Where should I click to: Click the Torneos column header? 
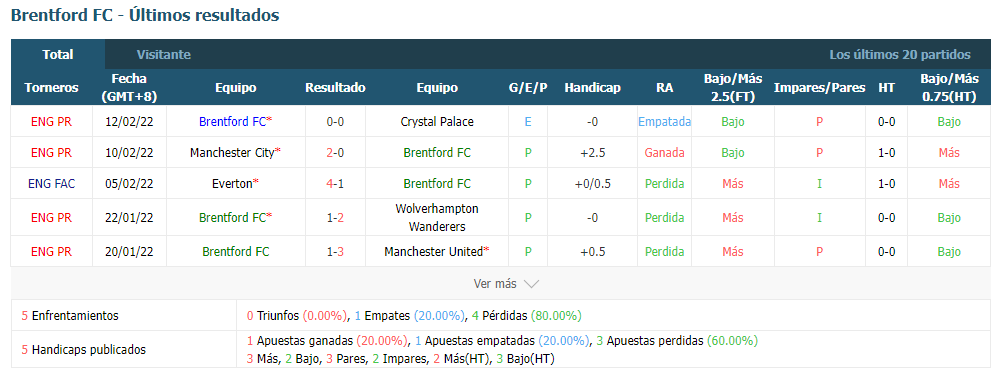[x=52, y=88]
